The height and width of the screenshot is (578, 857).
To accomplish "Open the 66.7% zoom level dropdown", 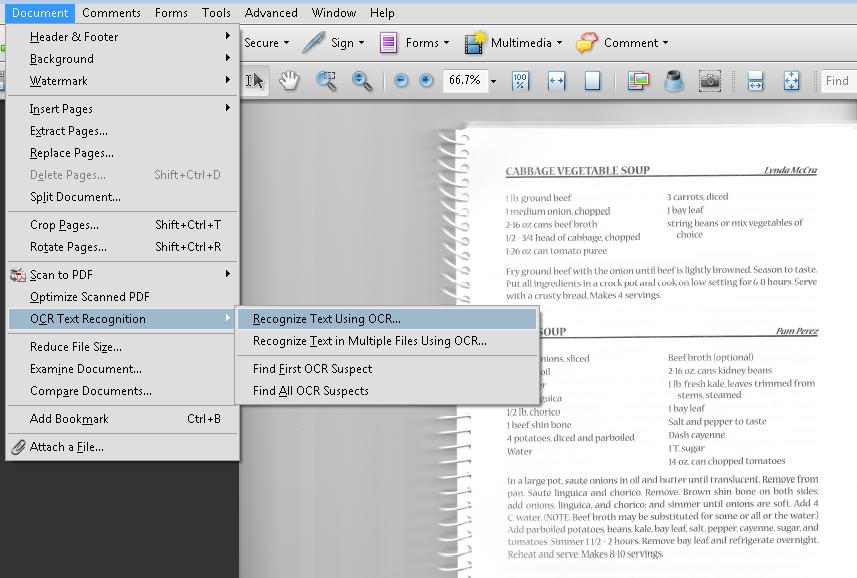I will pos(493,81).
